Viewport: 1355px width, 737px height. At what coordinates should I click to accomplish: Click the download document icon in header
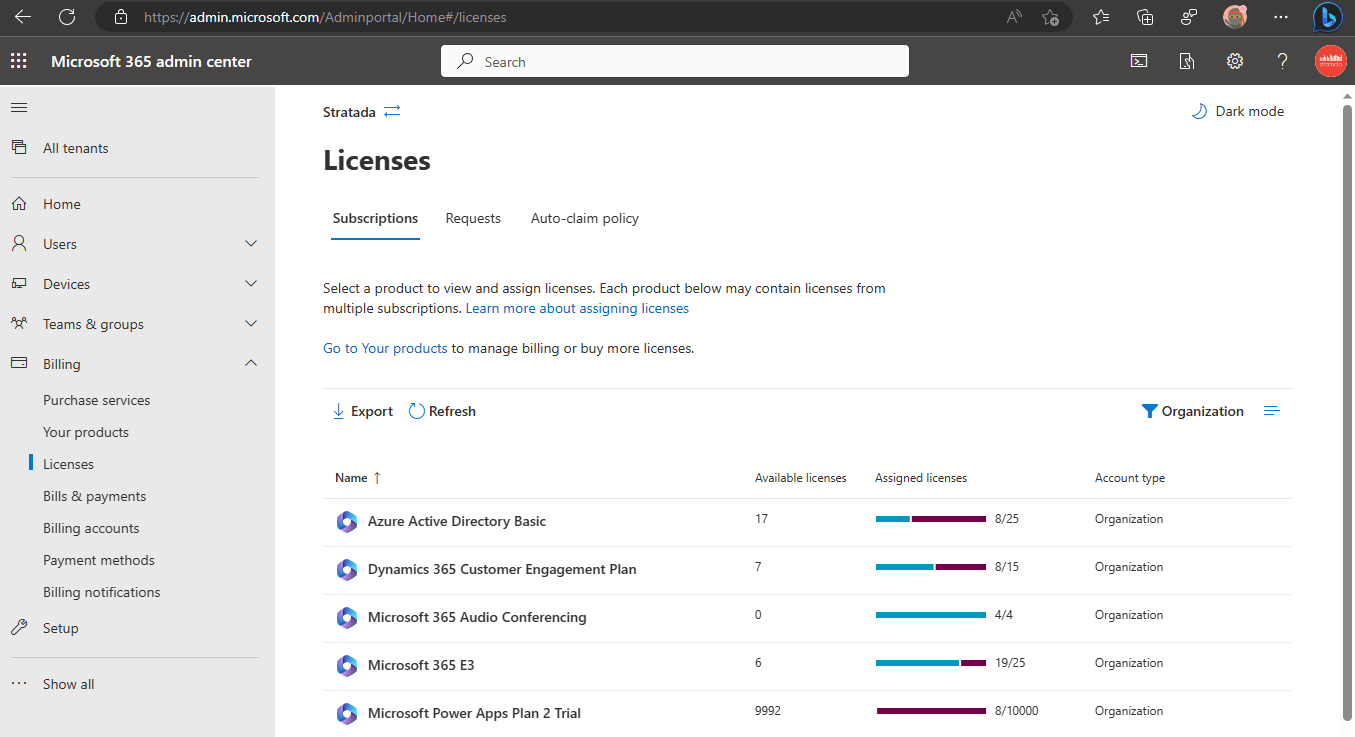click(x=1187, y=61)
